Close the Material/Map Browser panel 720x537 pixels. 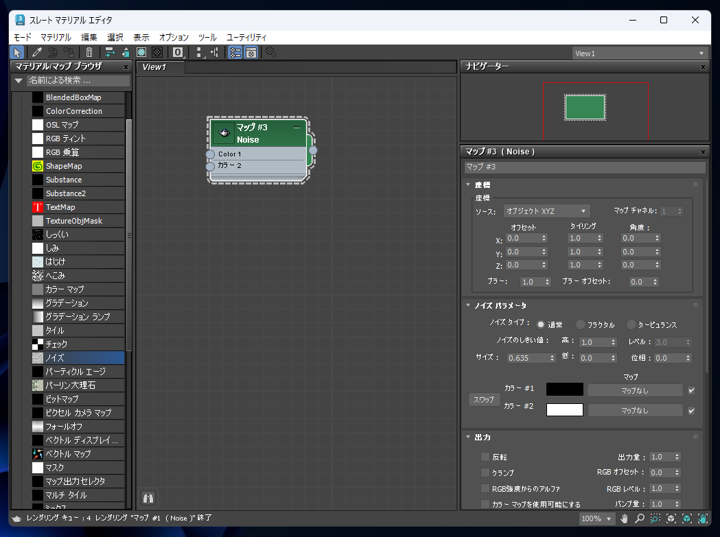pyautogui.click(x=126, y=67)
